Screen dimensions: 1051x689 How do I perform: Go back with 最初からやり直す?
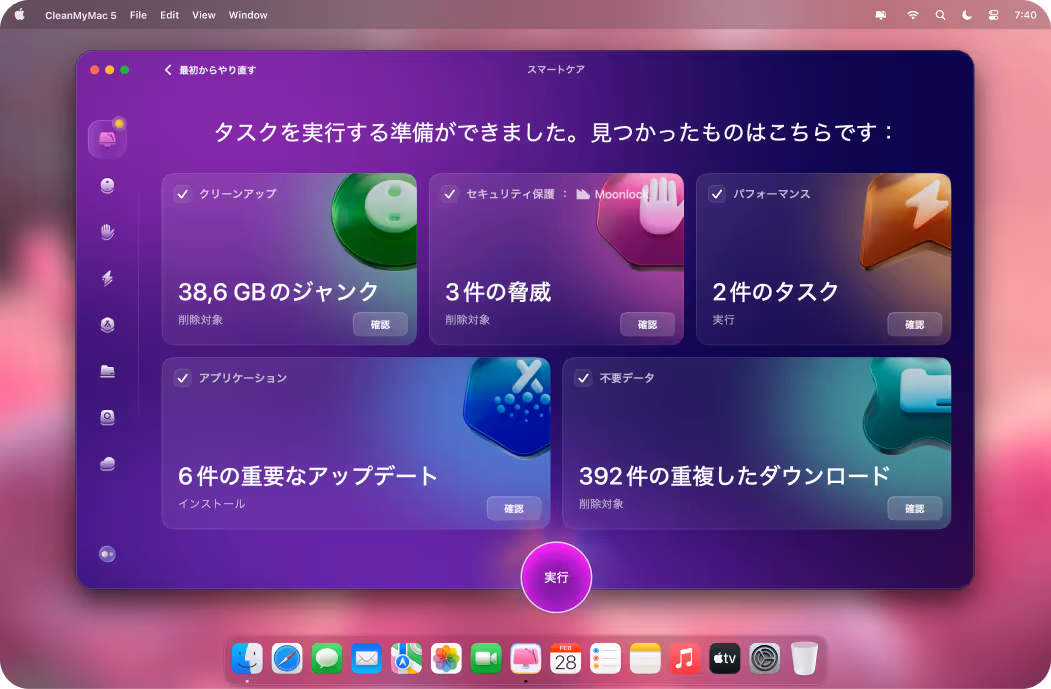click(210, 70)
